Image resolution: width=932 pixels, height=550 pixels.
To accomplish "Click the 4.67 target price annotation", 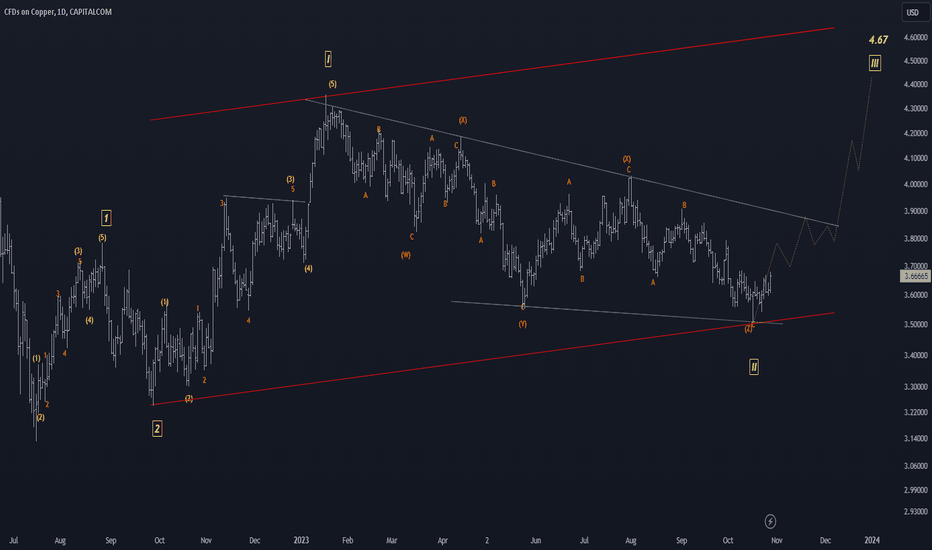I will 878,40.
